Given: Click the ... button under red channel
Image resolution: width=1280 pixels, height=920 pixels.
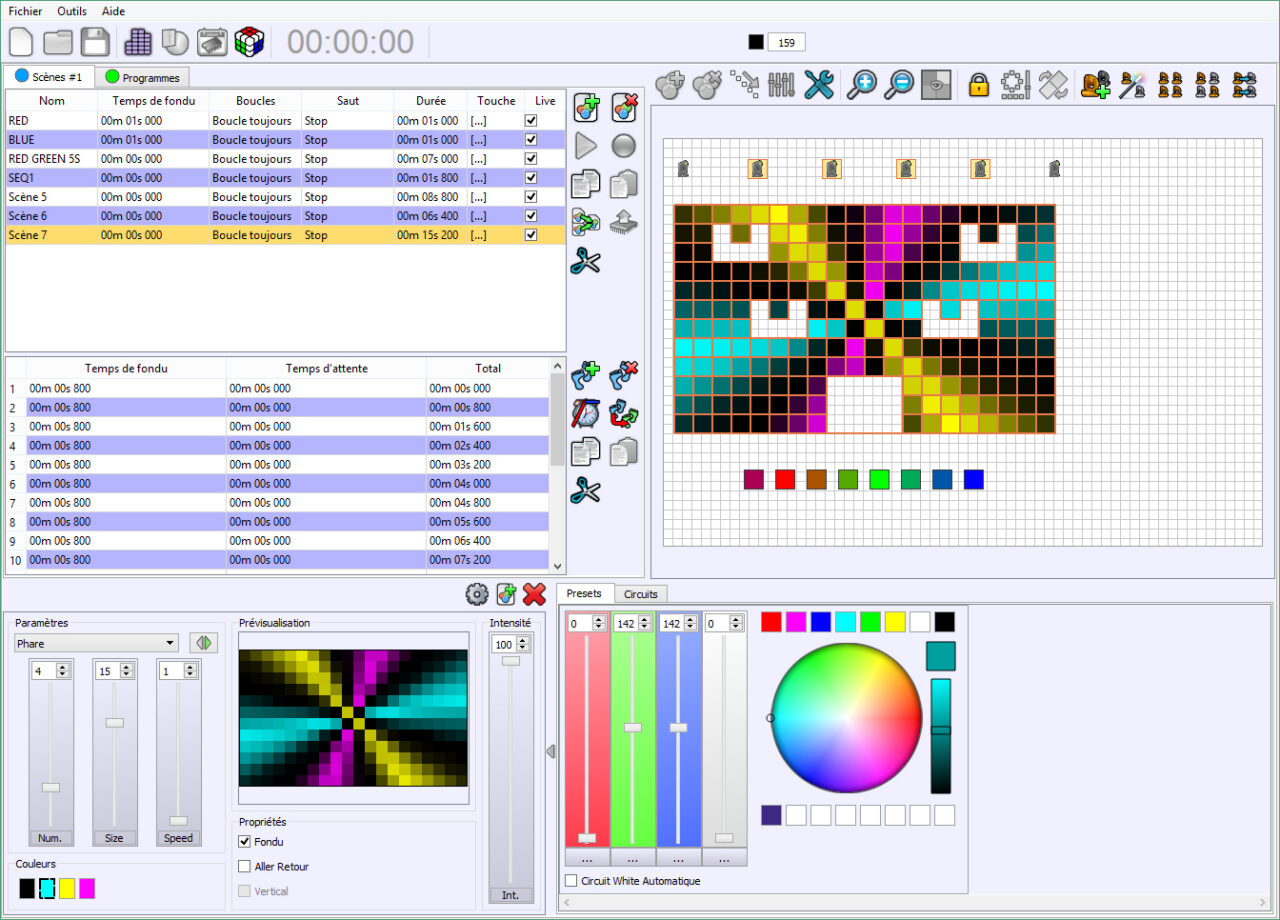Looking at the screenshot, I should pyautogui.click(x=587, y=858).
